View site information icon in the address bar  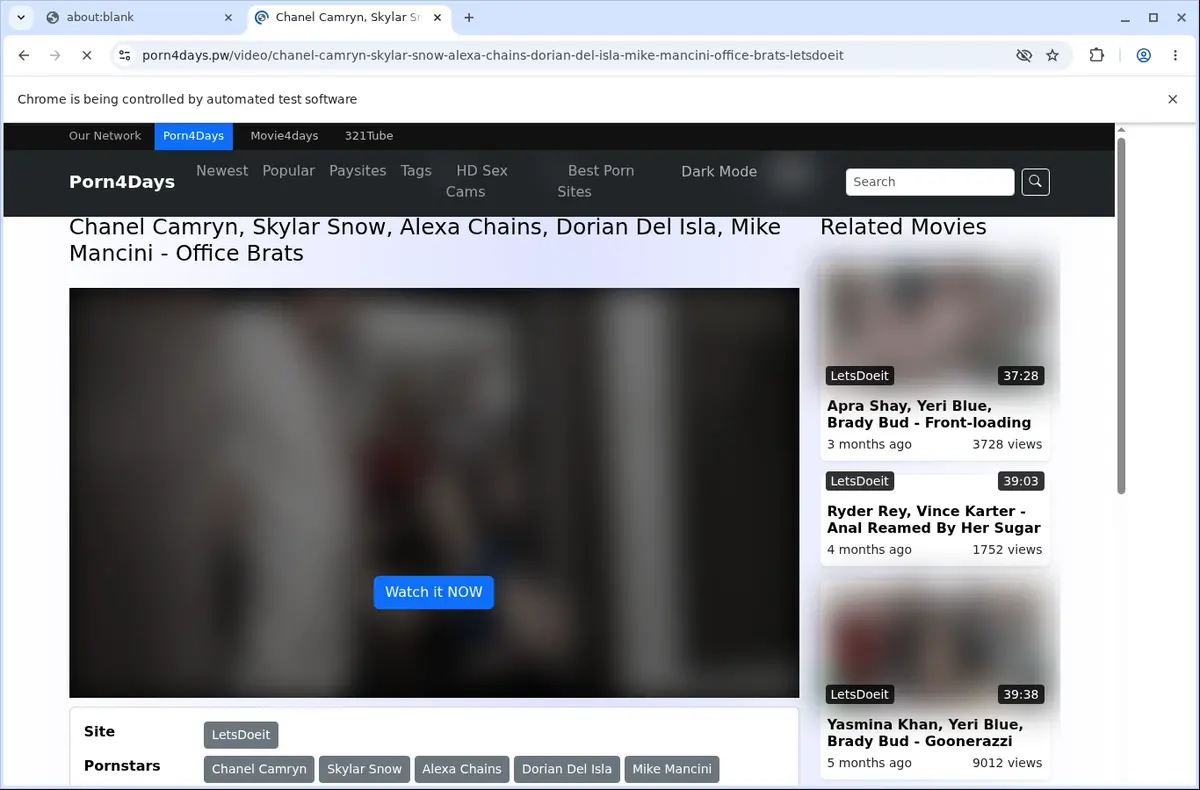pos(124,55)
